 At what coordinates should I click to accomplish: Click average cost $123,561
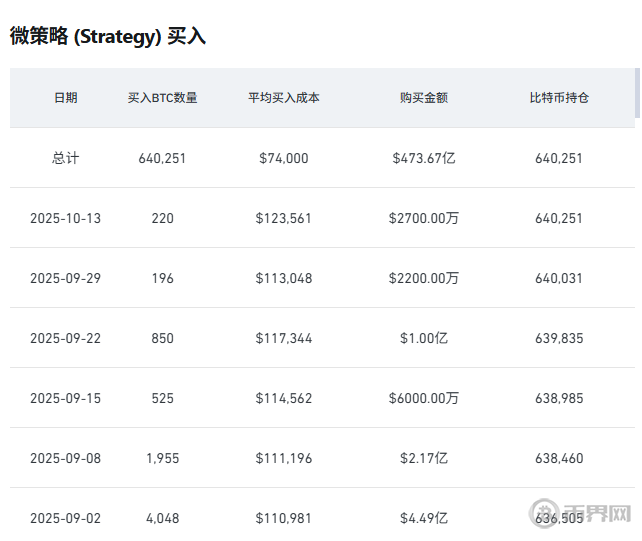pyautogui.click(x=284, y=218)
